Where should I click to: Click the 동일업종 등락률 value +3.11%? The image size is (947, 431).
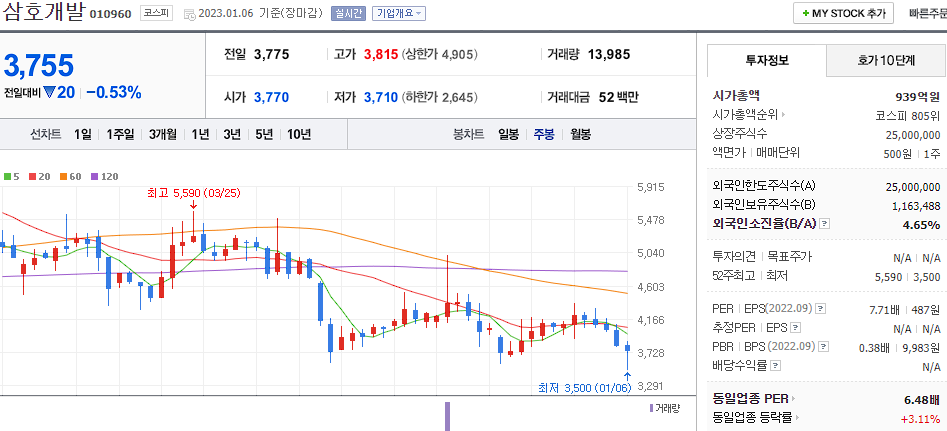[x=920, y=418]
